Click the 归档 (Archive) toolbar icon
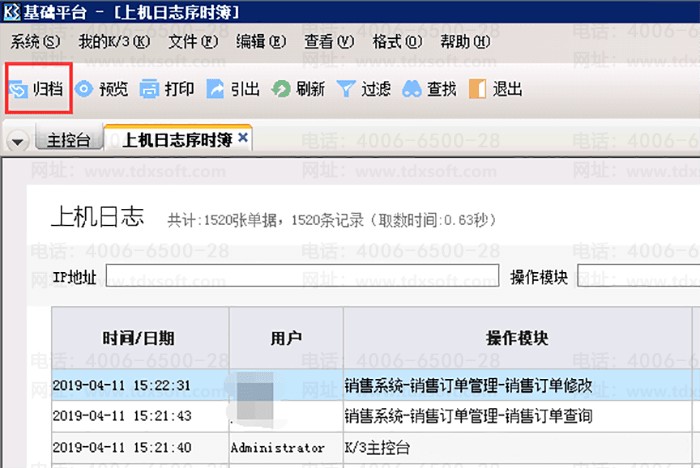 coord(19,90)
